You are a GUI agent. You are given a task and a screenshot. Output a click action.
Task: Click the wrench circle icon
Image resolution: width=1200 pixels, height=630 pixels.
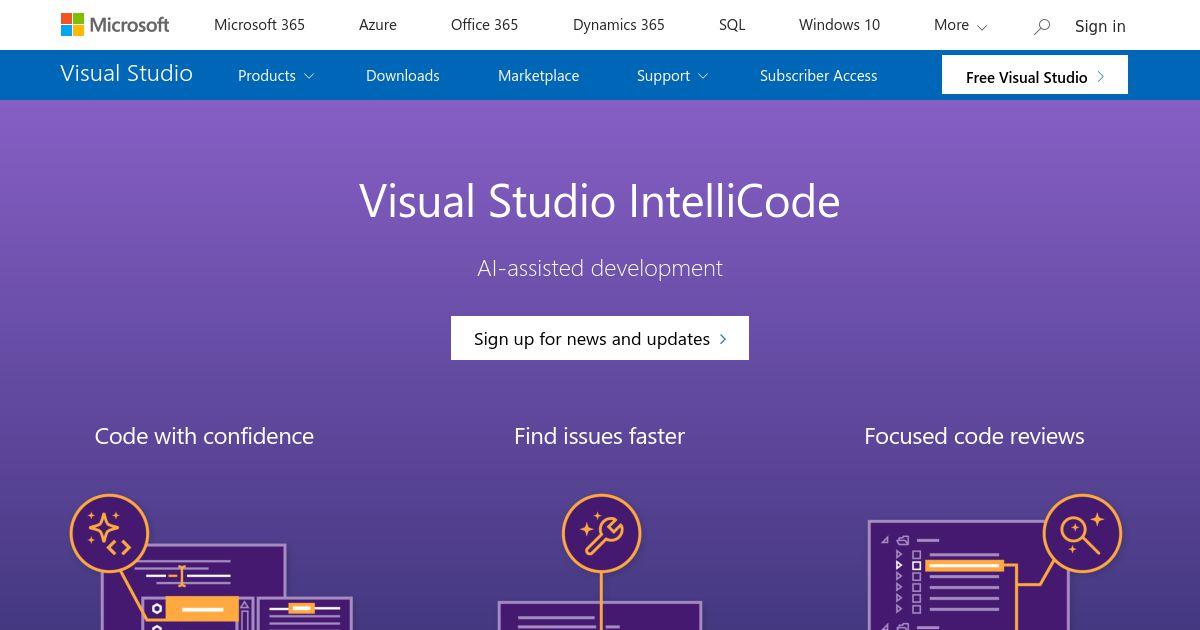pyautogui.click(x=601, y=533)
